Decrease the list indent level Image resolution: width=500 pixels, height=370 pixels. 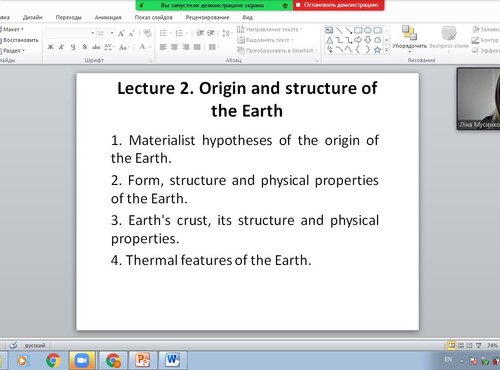200,33
